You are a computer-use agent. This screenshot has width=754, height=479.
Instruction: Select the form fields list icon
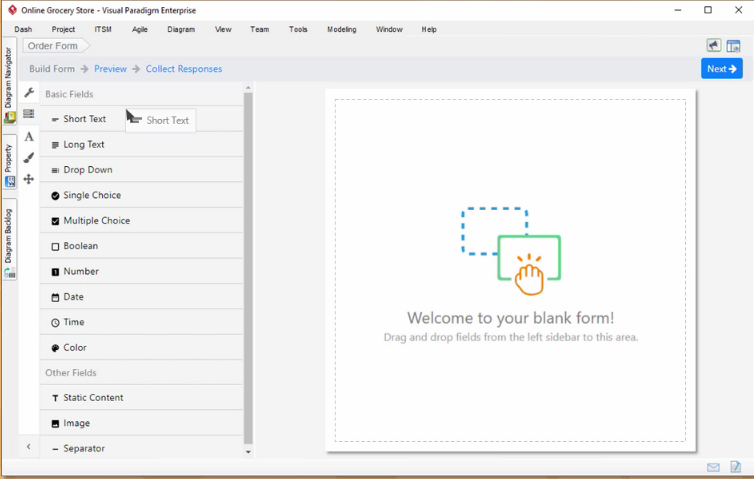click(x=29, y=114)
